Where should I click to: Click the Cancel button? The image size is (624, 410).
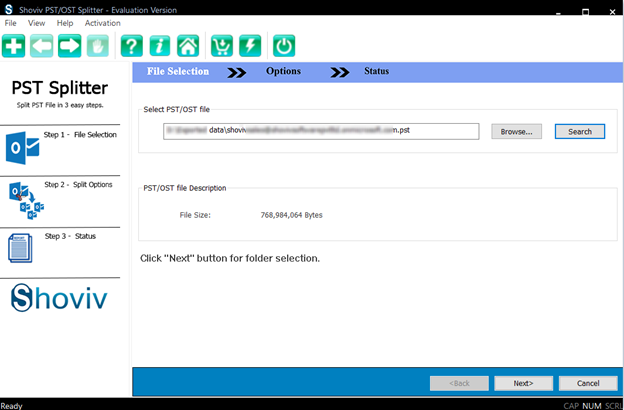pyautogui.click(x=588, y=383)
